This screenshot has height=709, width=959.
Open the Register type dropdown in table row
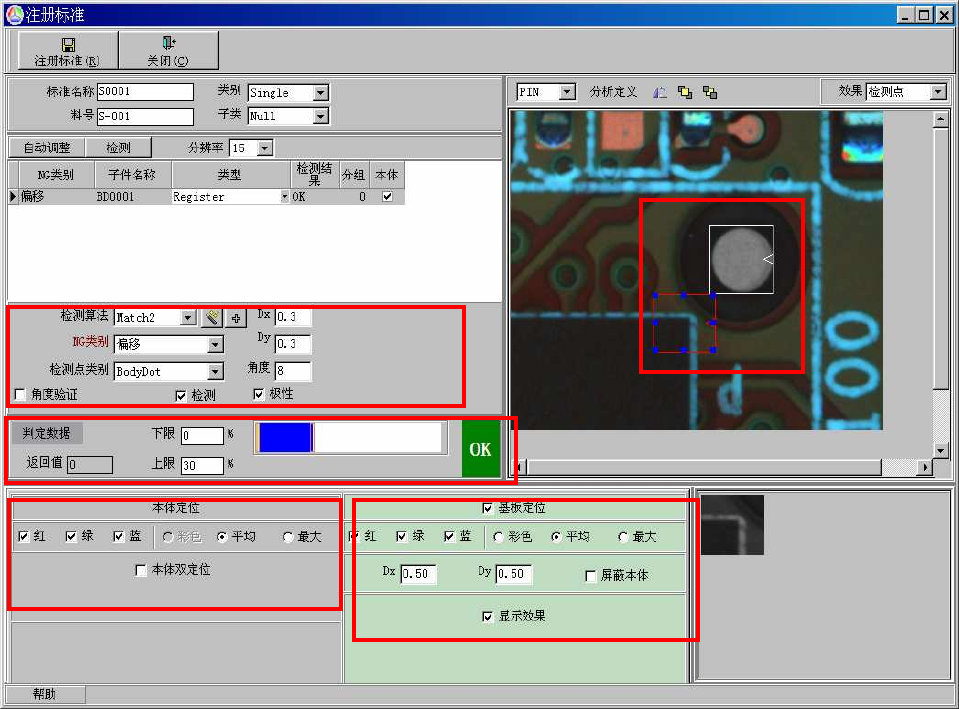click(x=284, y=197)
